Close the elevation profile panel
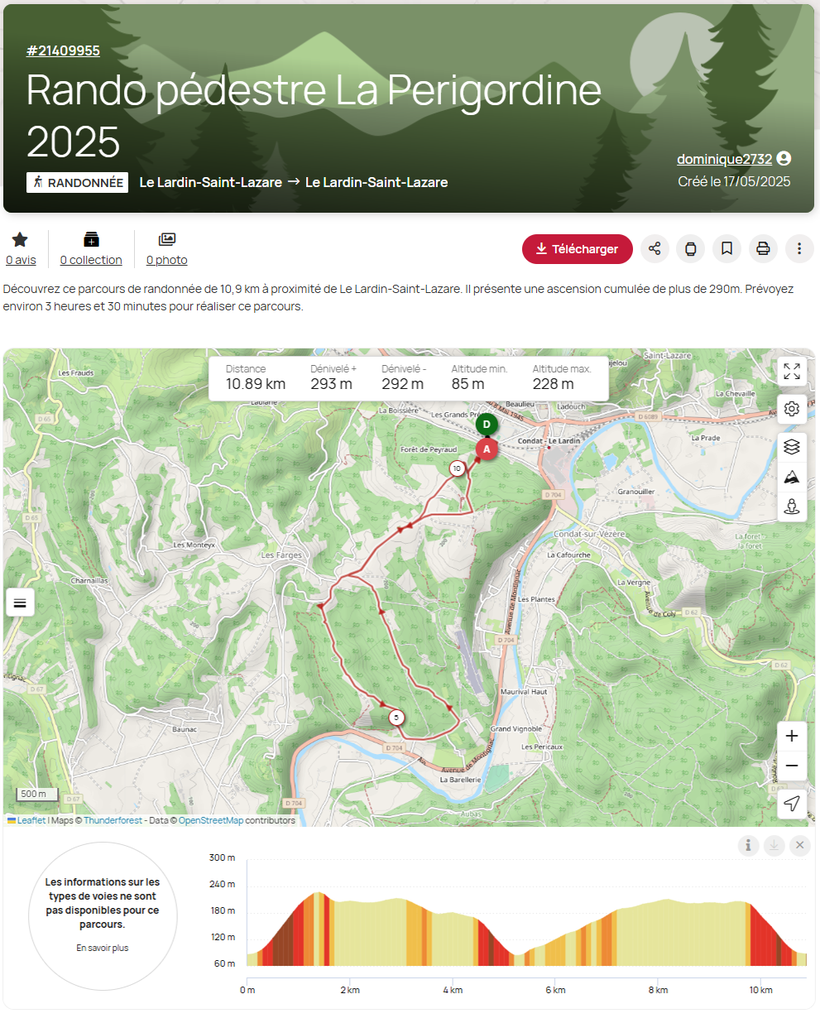 point(799,846)
